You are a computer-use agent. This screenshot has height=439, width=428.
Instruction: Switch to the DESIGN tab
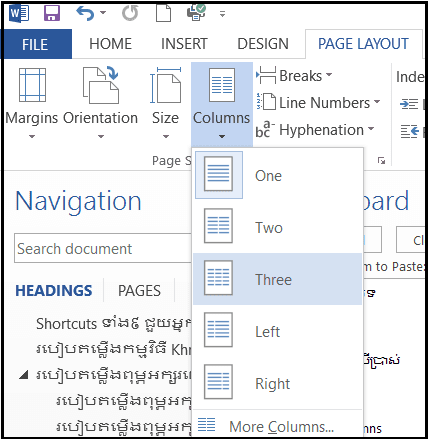263,44
